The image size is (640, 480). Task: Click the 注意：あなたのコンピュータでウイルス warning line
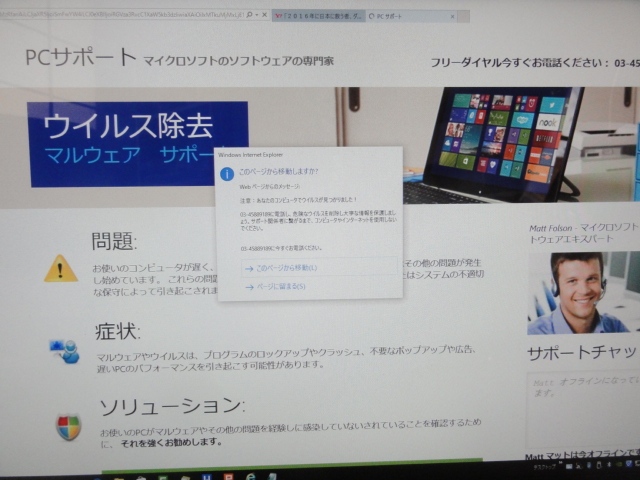[x=298, y=200]
